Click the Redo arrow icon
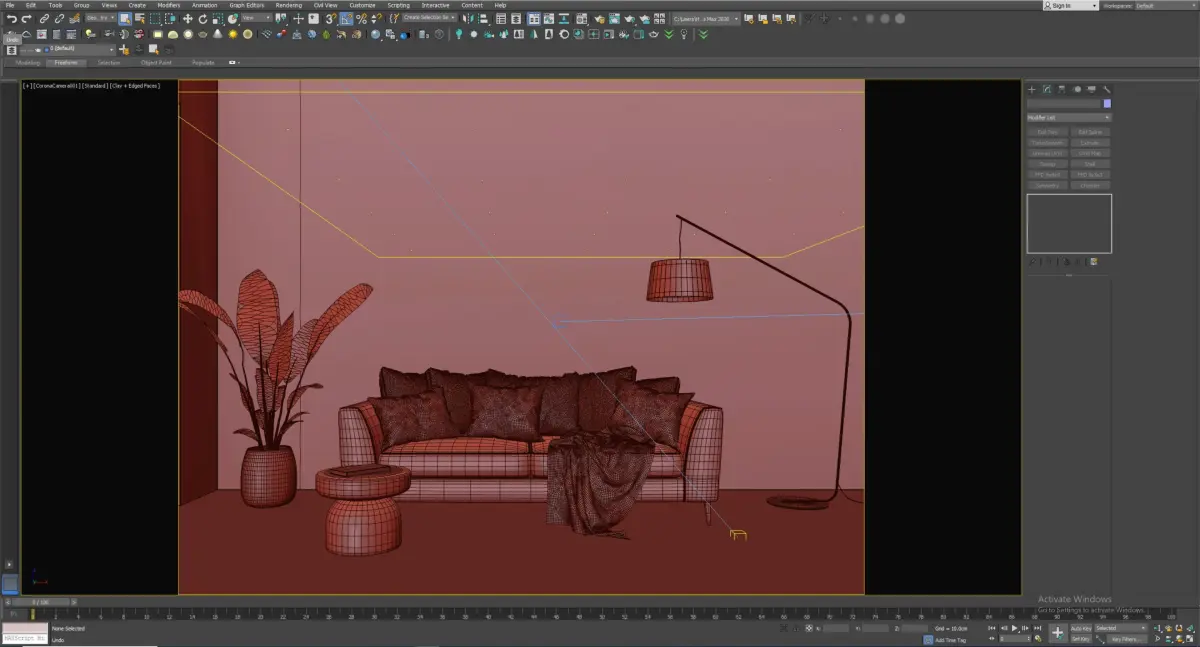The image size is (1200, 647). tap(26, 18)
